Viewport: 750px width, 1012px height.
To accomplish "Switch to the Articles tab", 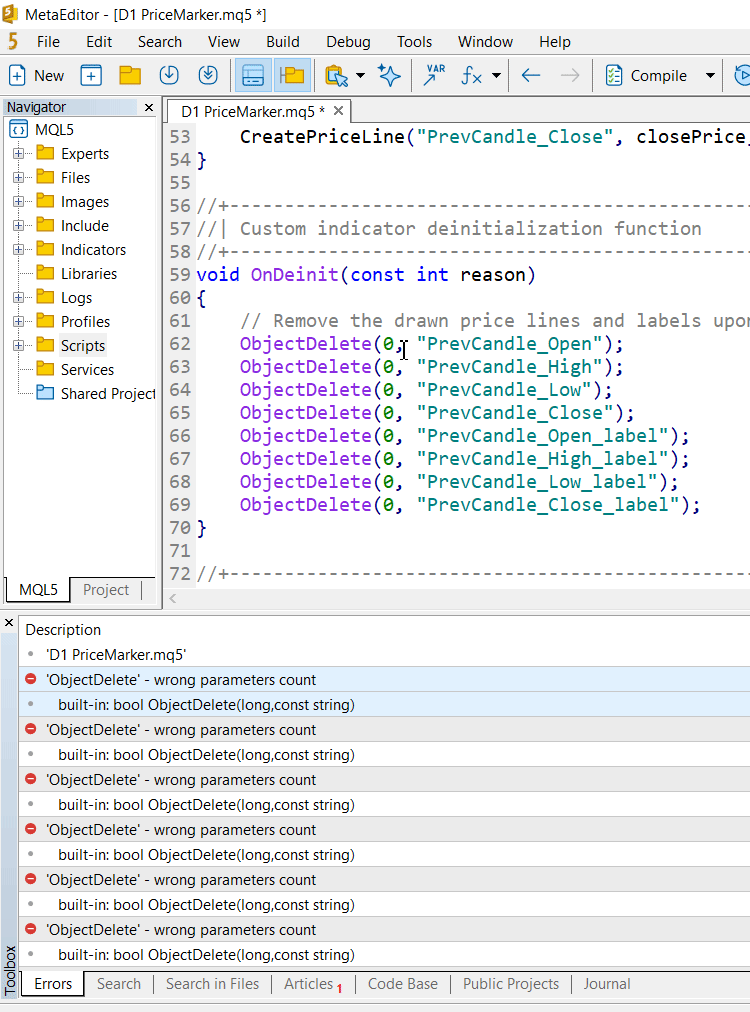I will [x=312, y=984].
